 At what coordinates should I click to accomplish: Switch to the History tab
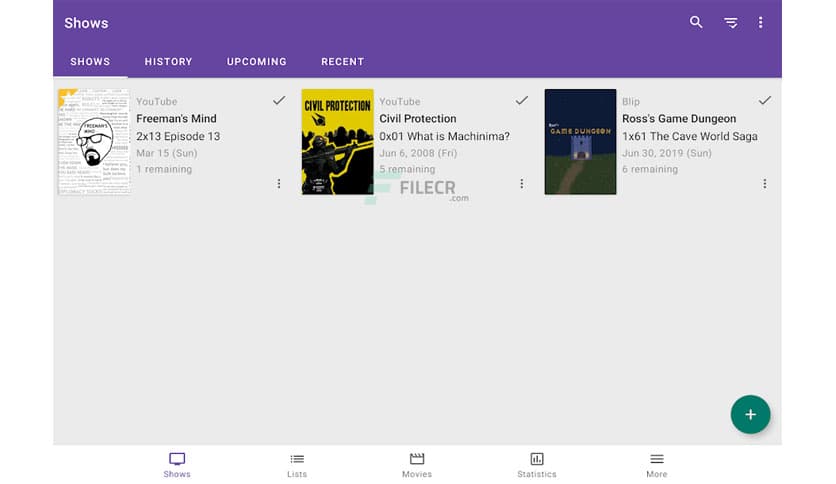(x=168, y=62)
